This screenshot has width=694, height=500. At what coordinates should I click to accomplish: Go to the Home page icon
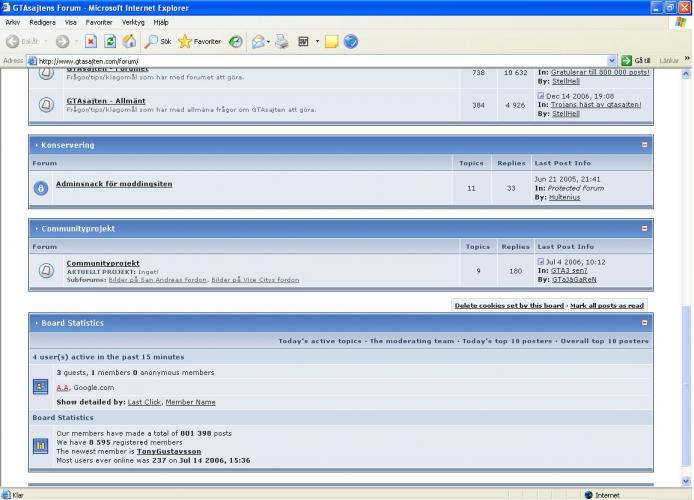(x=129, y=41)
